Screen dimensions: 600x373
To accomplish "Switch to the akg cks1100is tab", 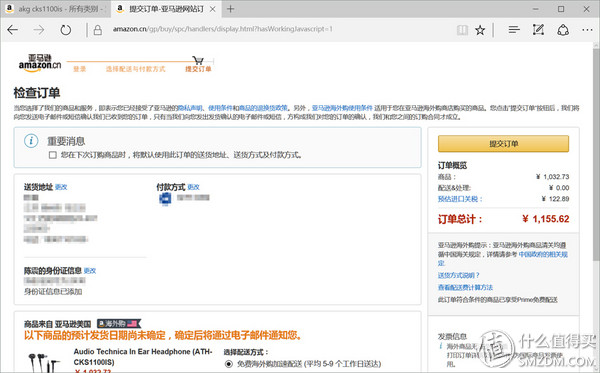I will [56, 9].
